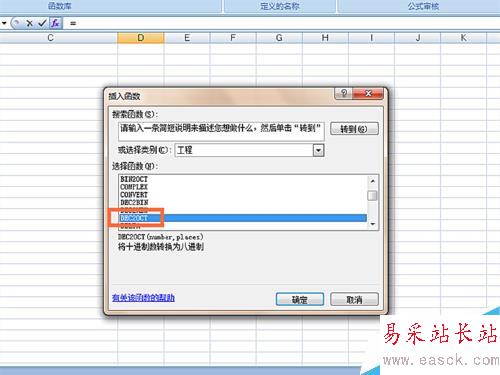
Task: Click the 函数库 ribbon group label
Action: coord(60,6)
